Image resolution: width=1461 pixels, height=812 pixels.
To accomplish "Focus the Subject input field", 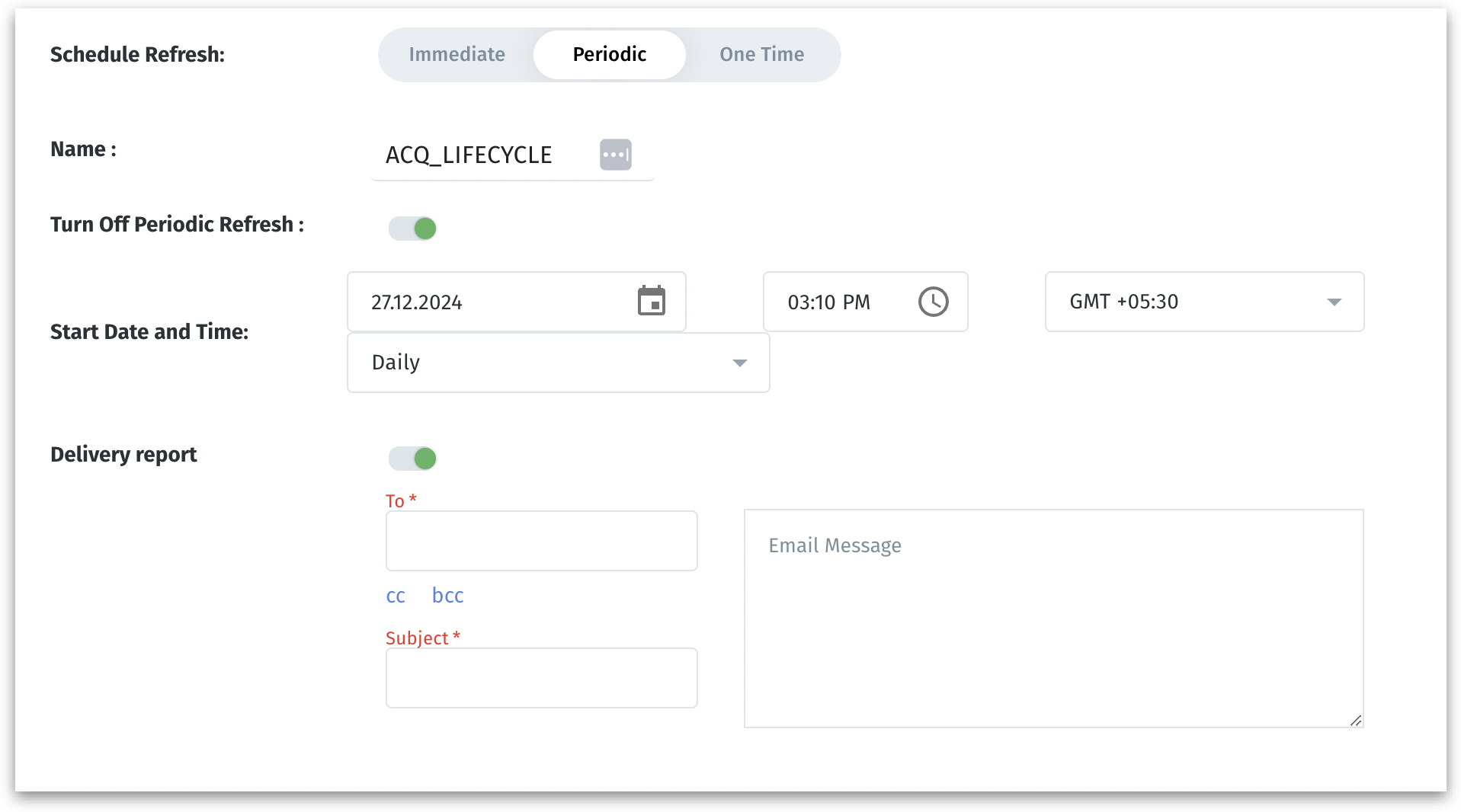I will coord(541,678).
